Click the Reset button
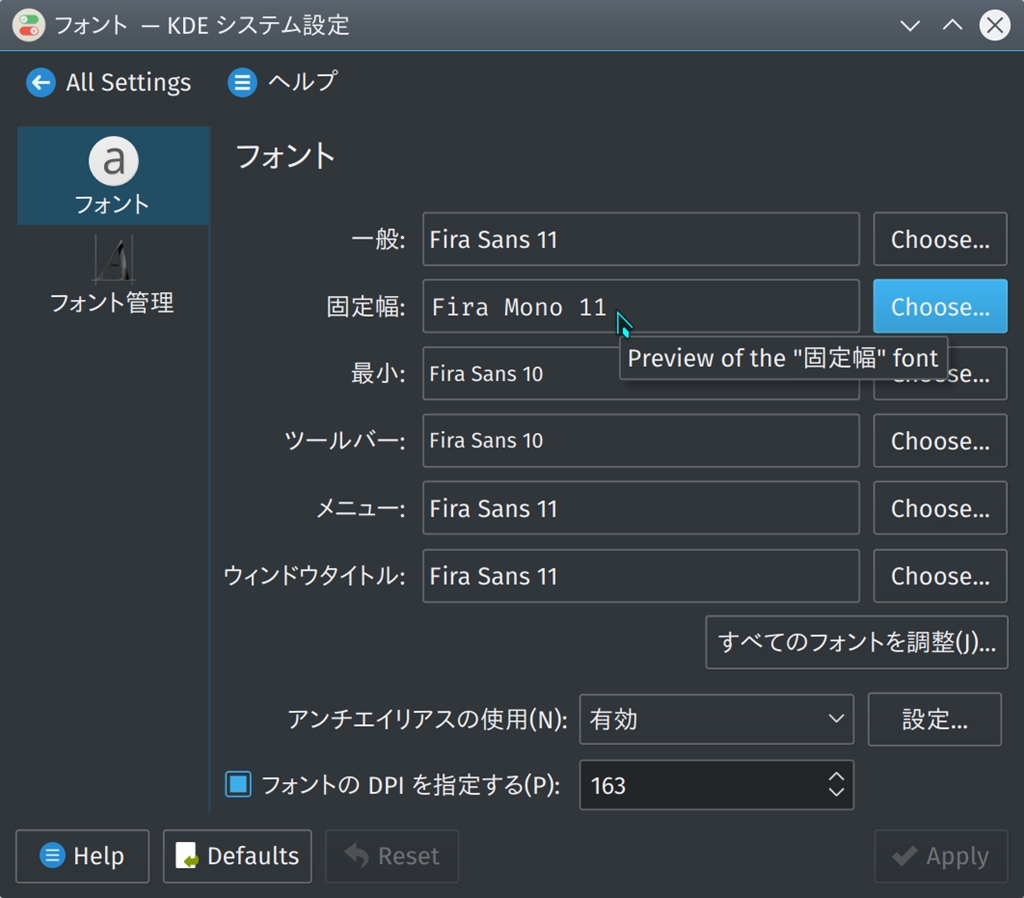The image size is (1024, 898). click(392, 856)
